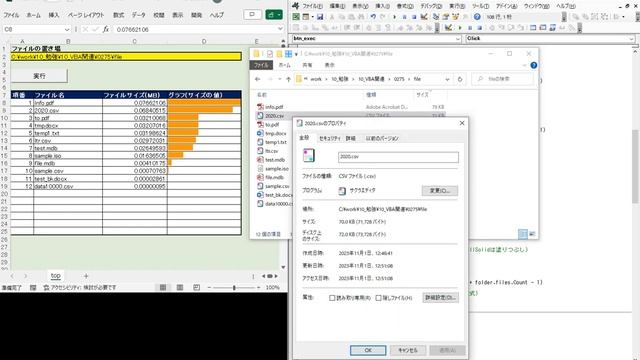Open the insert object dropdown arrow in VBA toolbar
Image resolution: width=640 pixels, height=360 pixels.
point(312,17)
